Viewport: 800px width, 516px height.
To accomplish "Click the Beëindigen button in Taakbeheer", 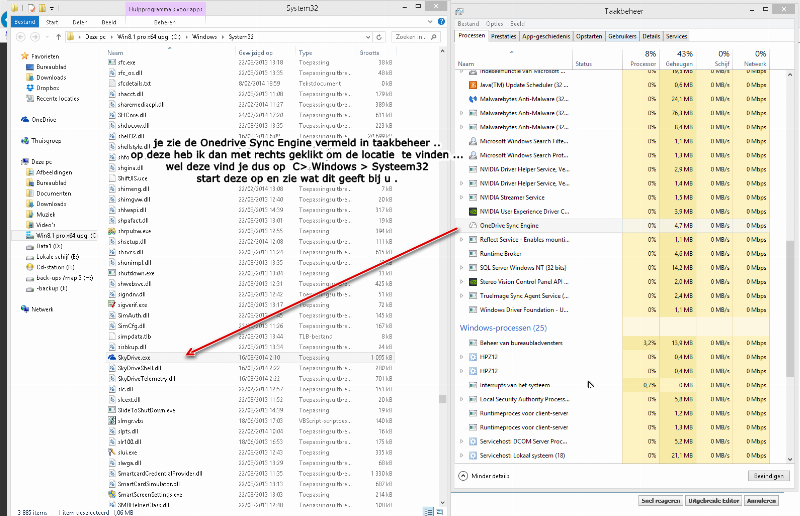I will coord(768,476).
